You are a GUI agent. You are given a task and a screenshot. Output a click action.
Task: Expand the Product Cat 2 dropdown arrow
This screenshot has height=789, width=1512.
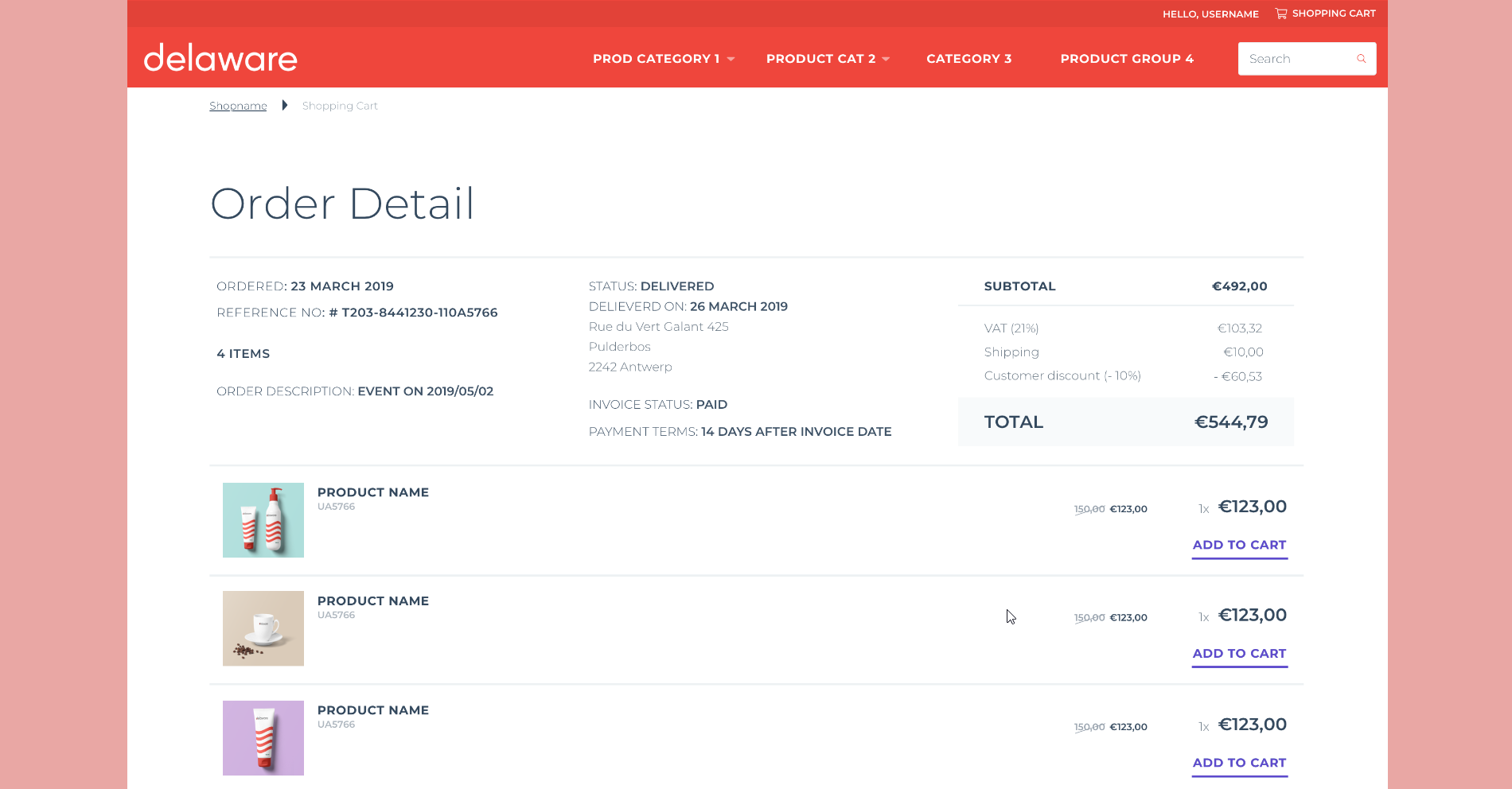(886, 59)
